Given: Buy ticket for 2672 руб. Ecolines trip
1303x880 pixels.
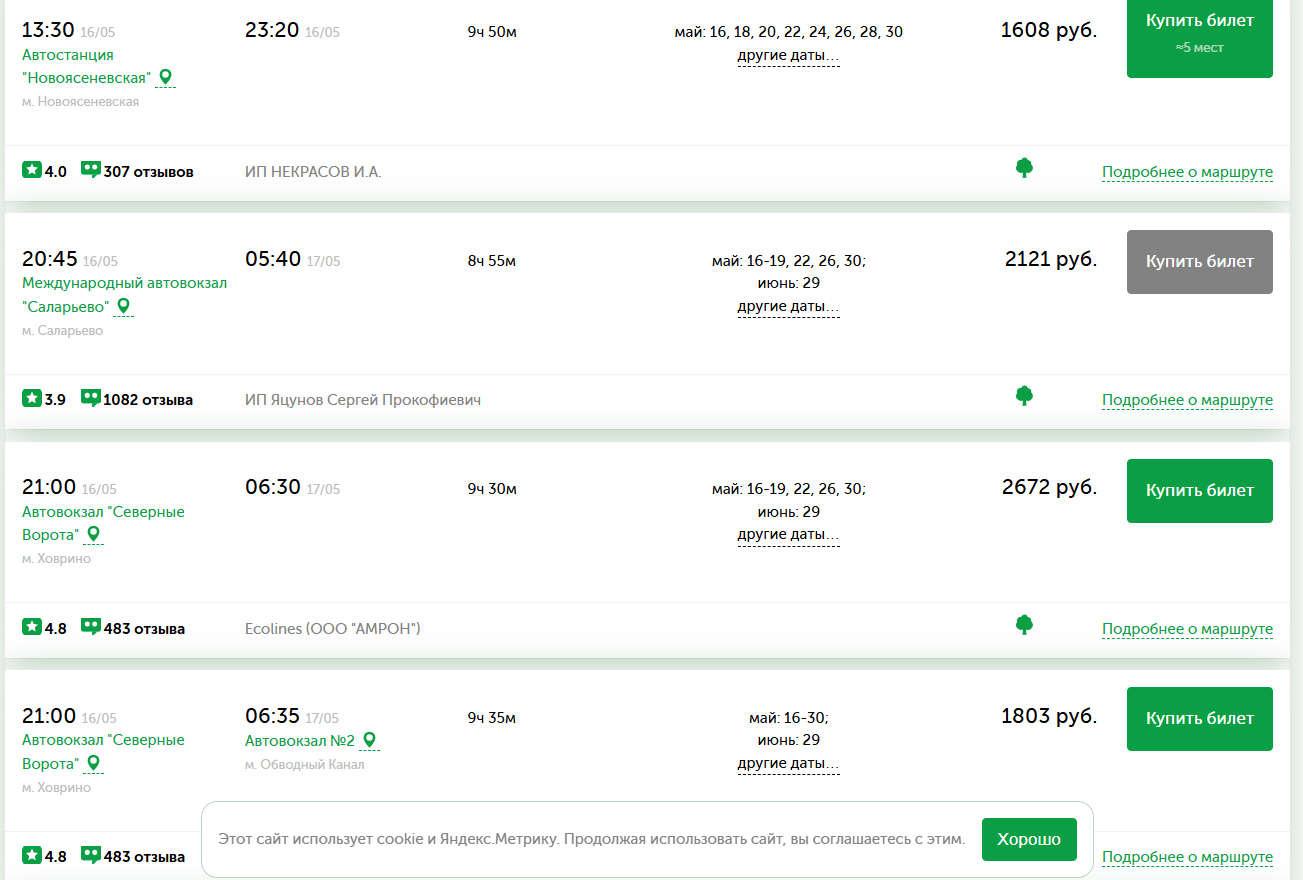Looking at the screenshot, I should [1200, 490].
